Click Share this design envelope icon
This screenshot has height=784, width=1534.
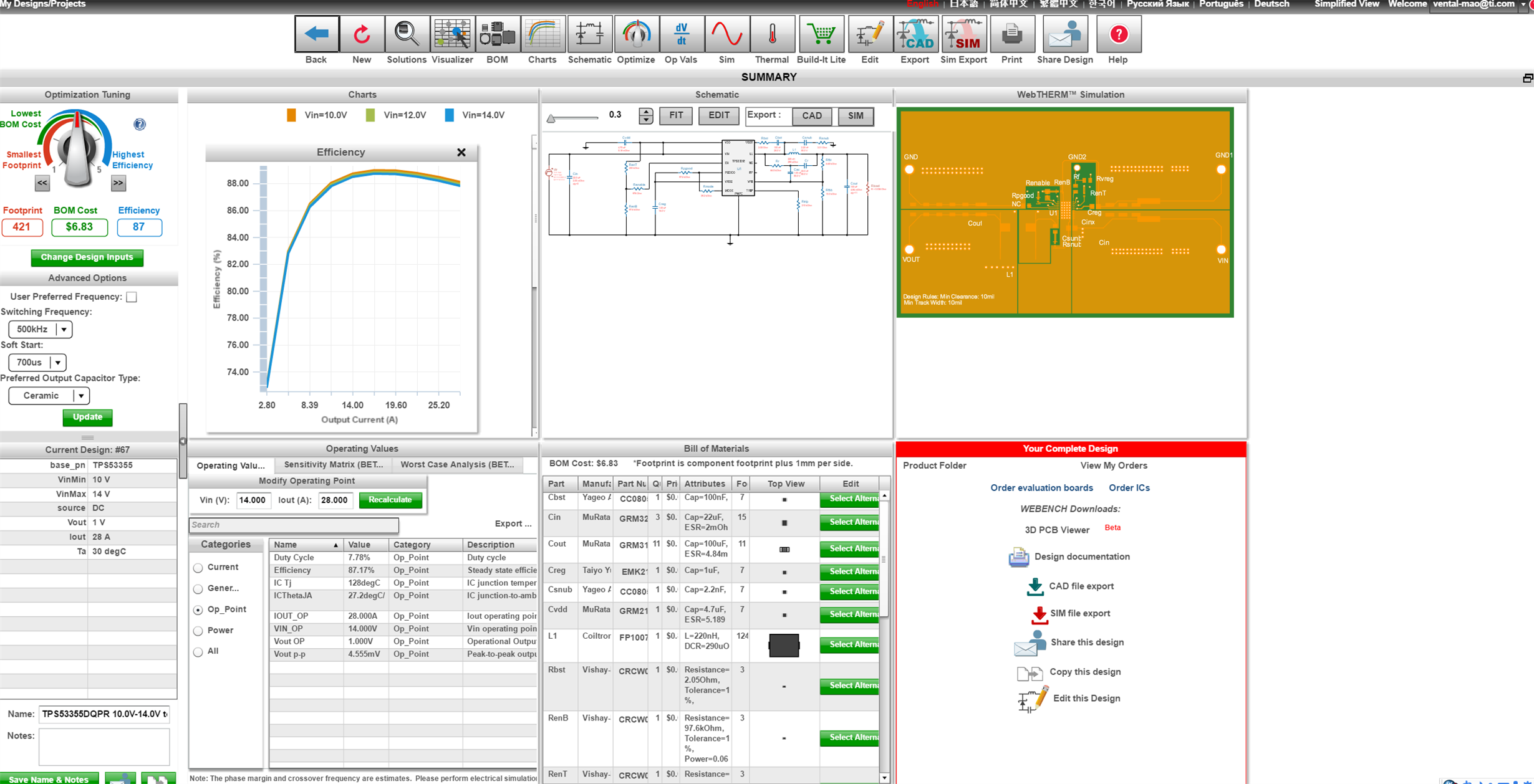pos(1030,643)
